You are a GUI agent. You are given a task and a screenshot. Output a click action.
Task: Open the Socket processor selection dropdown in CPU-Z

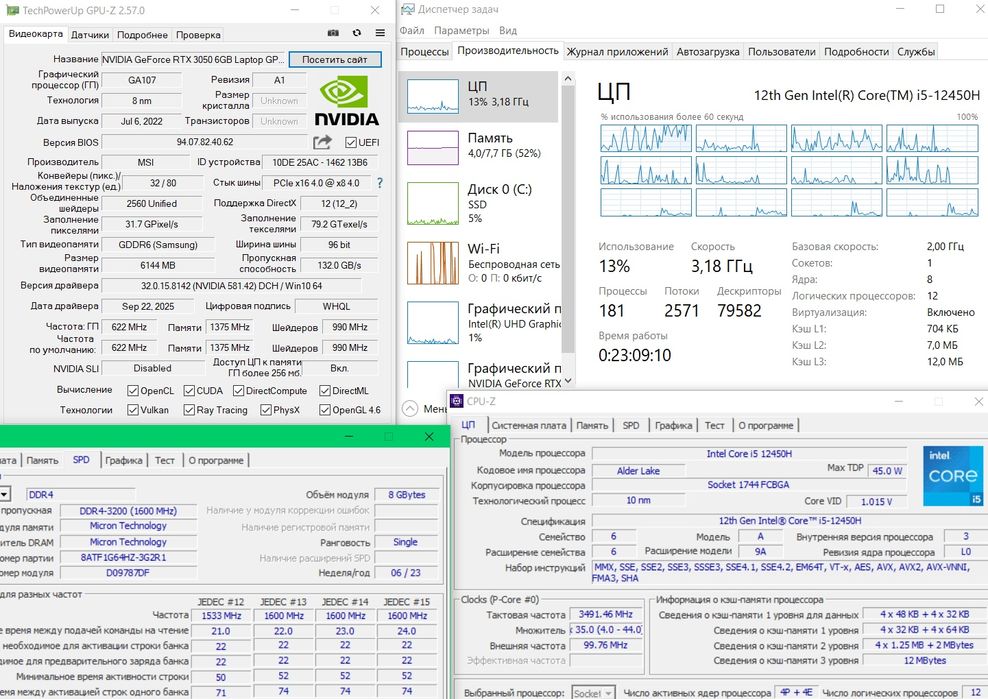[594, 693]
